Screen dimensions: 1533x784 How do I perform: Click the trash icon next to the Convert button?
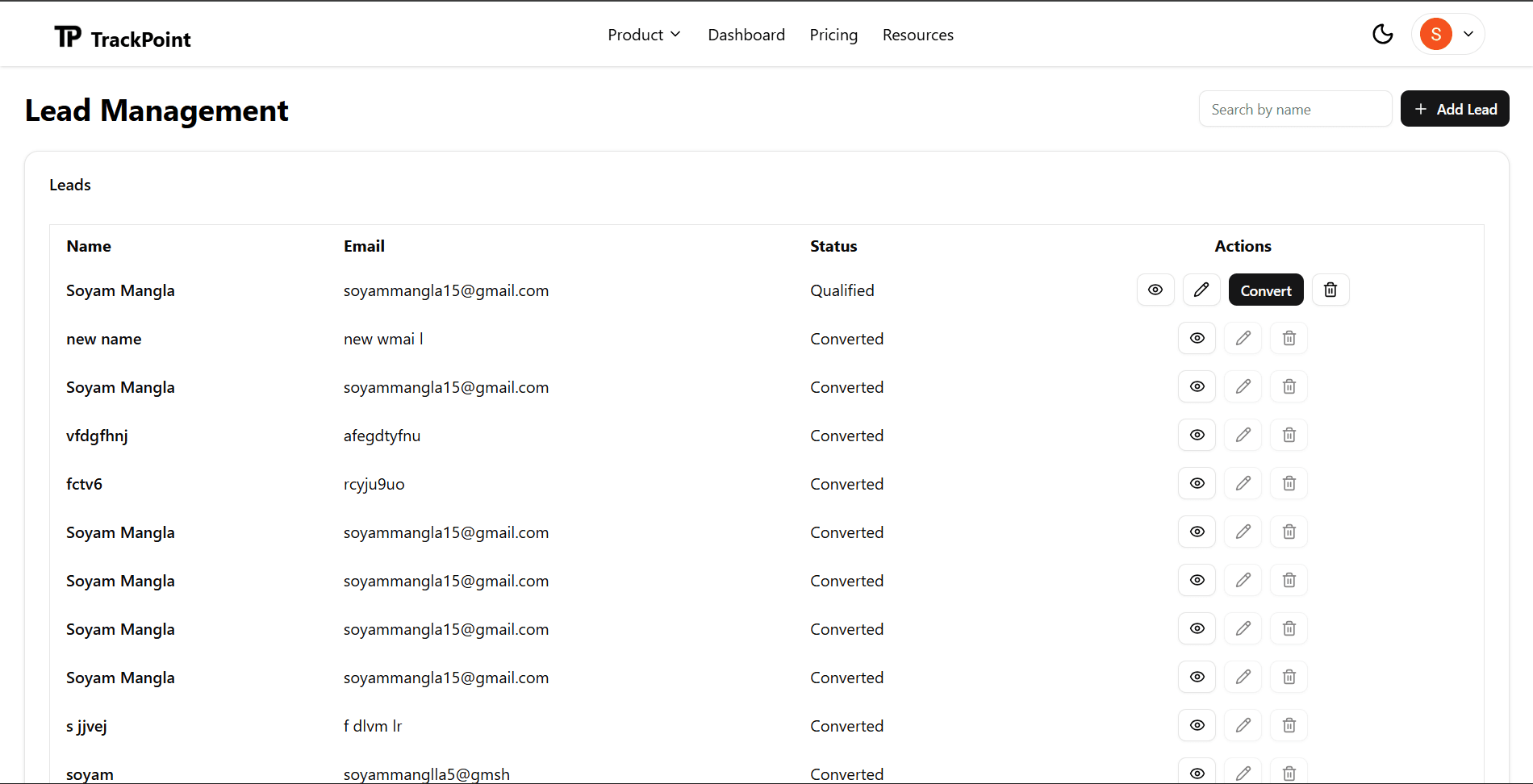coord(1330,290)
